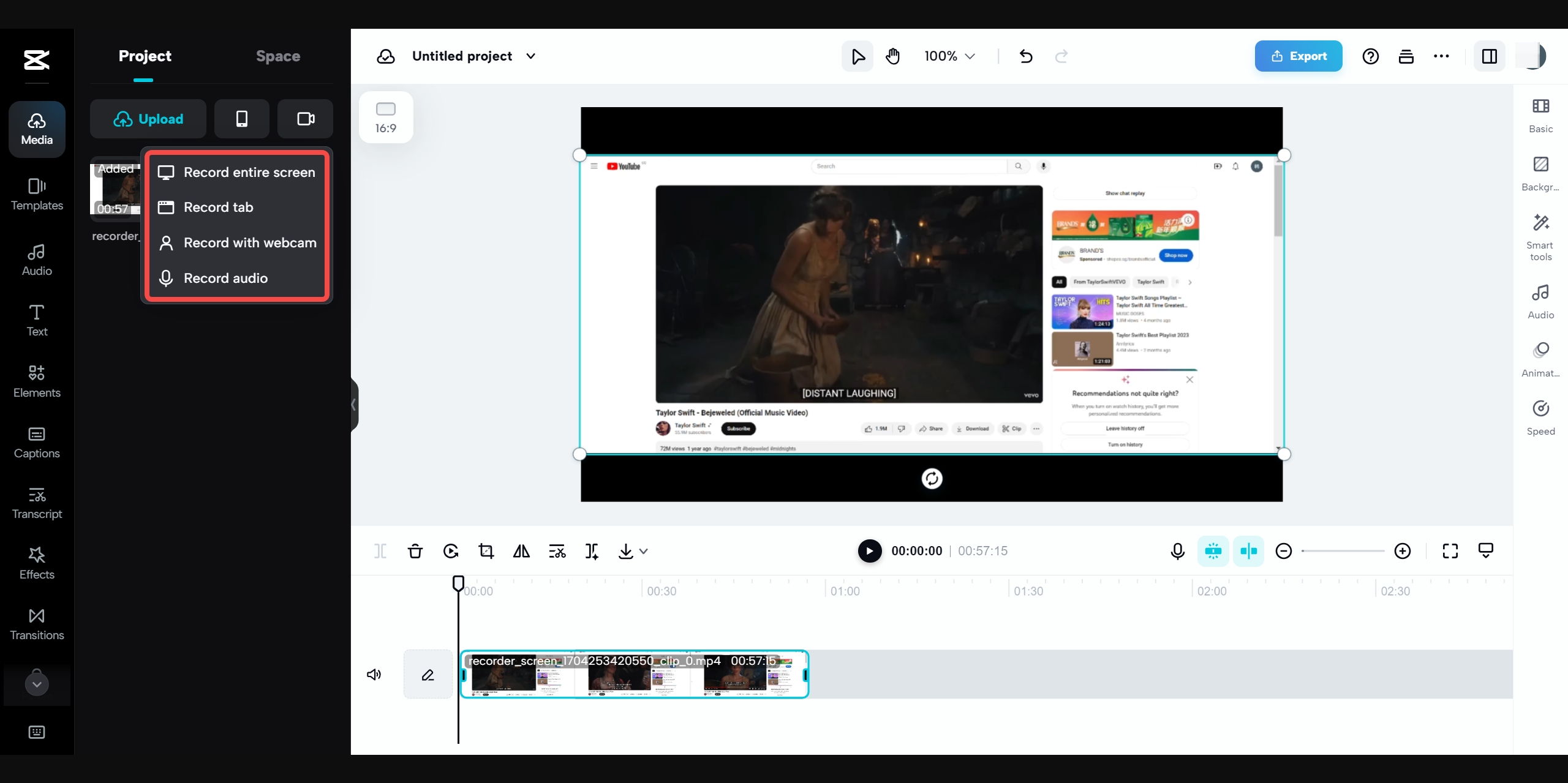
Task: Click the cloud save status icon
Action: 386,56
